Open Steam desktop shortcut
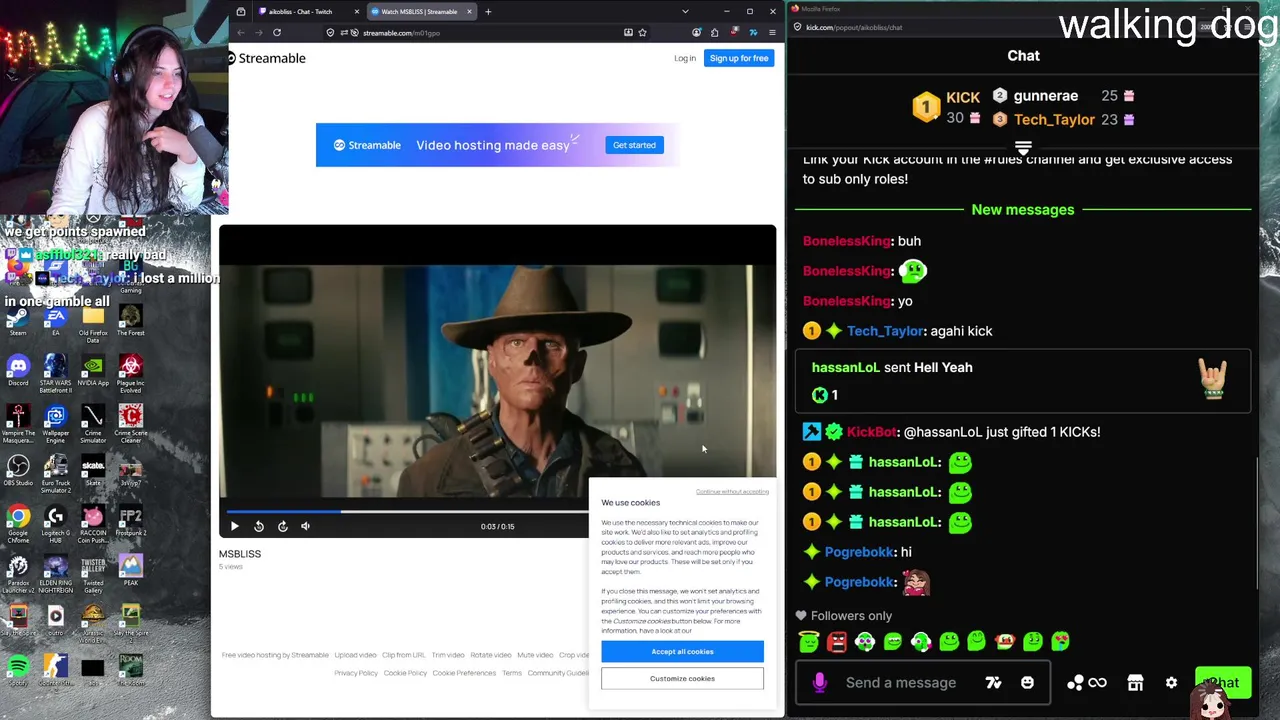Image resolution: width=1280 pixels, height=720 pixels. (x=18, y=322)
